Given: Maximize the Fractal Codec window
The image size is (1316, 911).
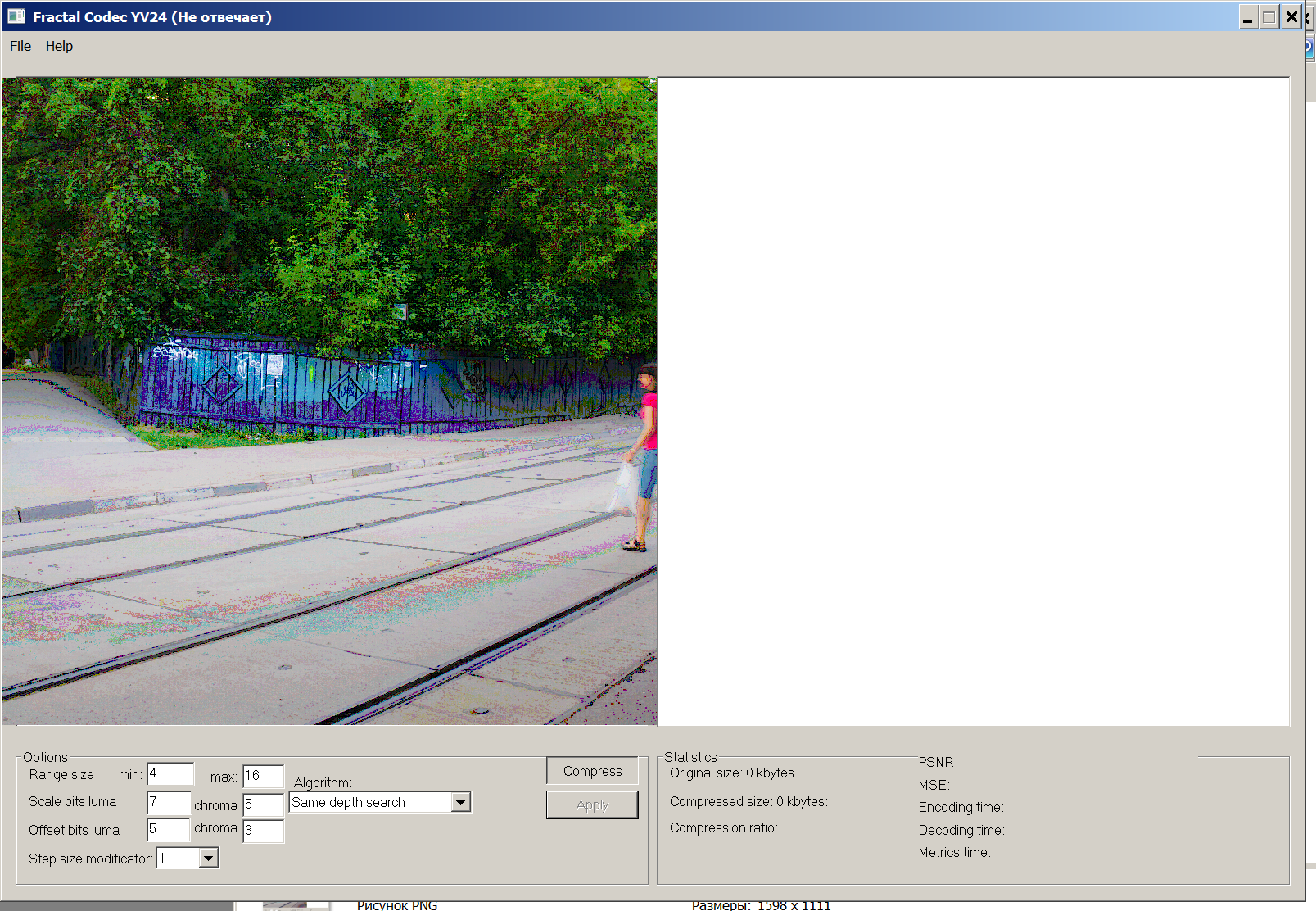Looking at the screenshot, I should pos(1269,17).
